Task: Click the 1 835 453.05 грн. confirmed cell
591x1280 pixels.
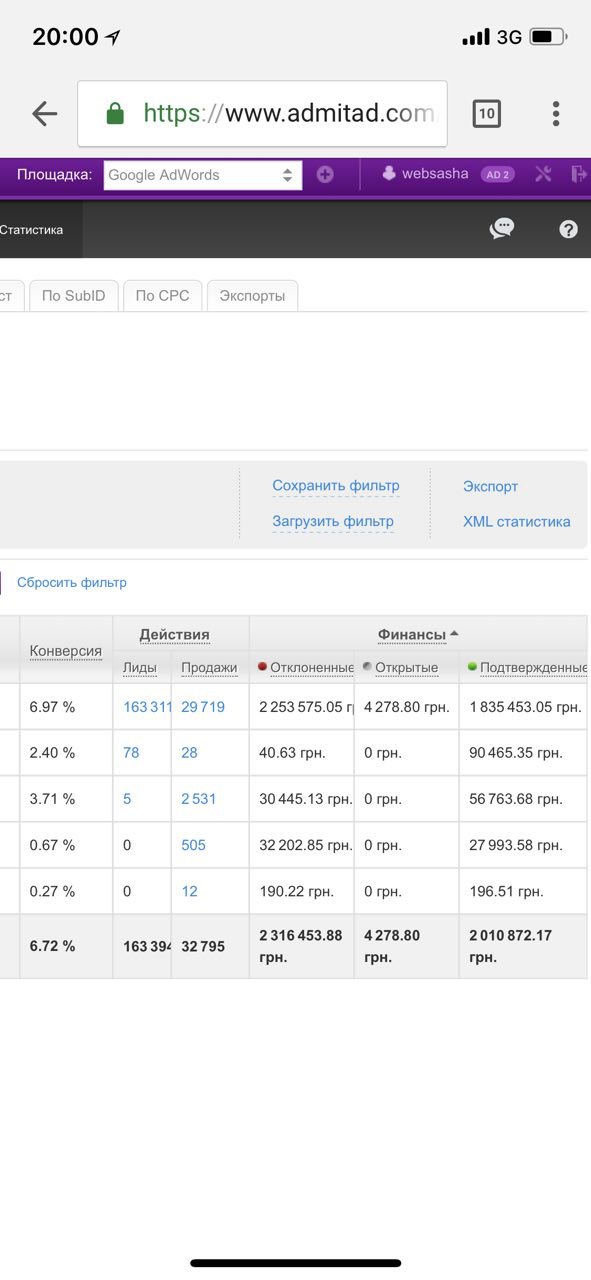Action: click(x=525, y=707)
